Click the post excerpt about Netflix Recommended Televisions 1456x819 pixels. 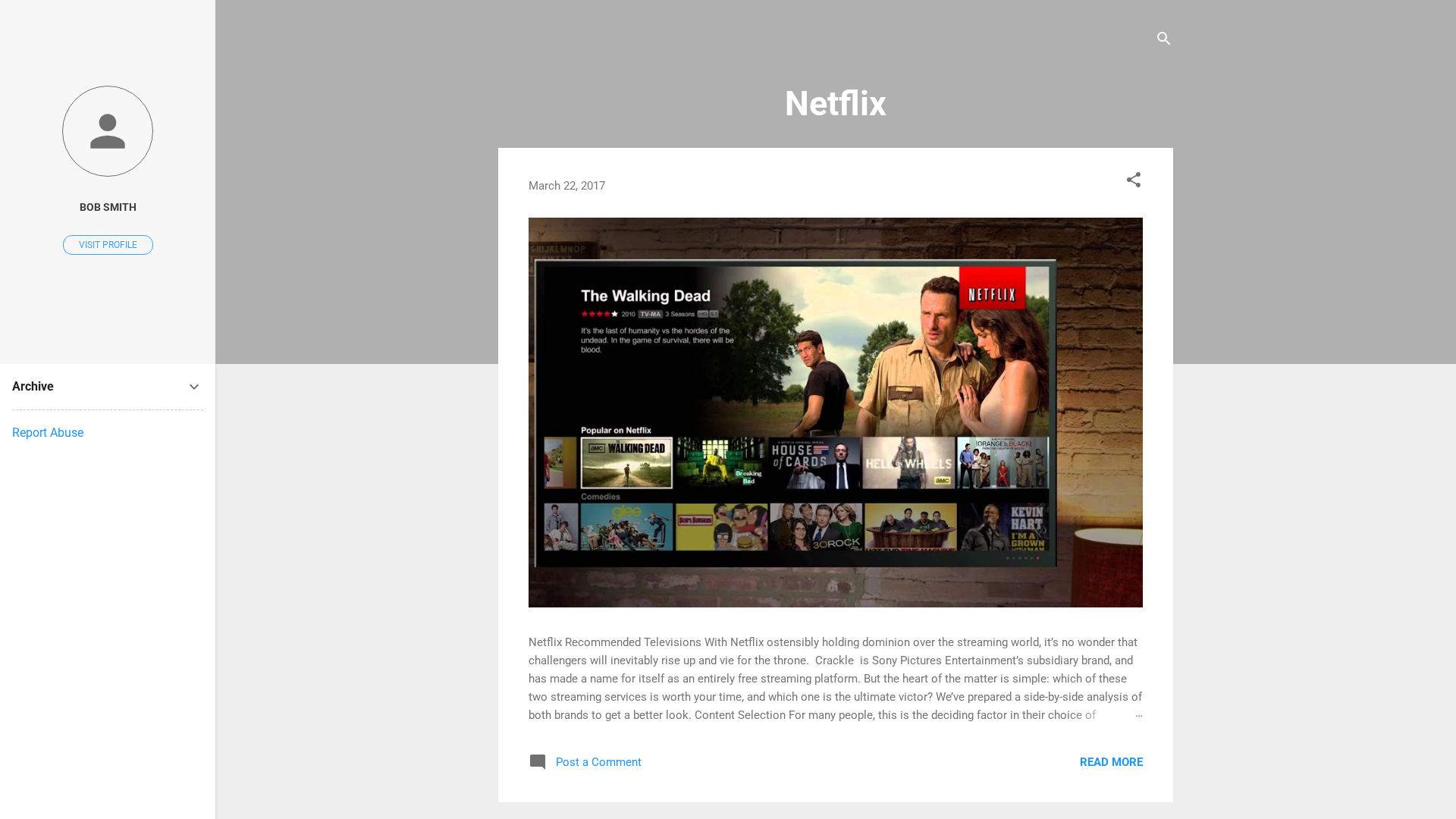835,679
